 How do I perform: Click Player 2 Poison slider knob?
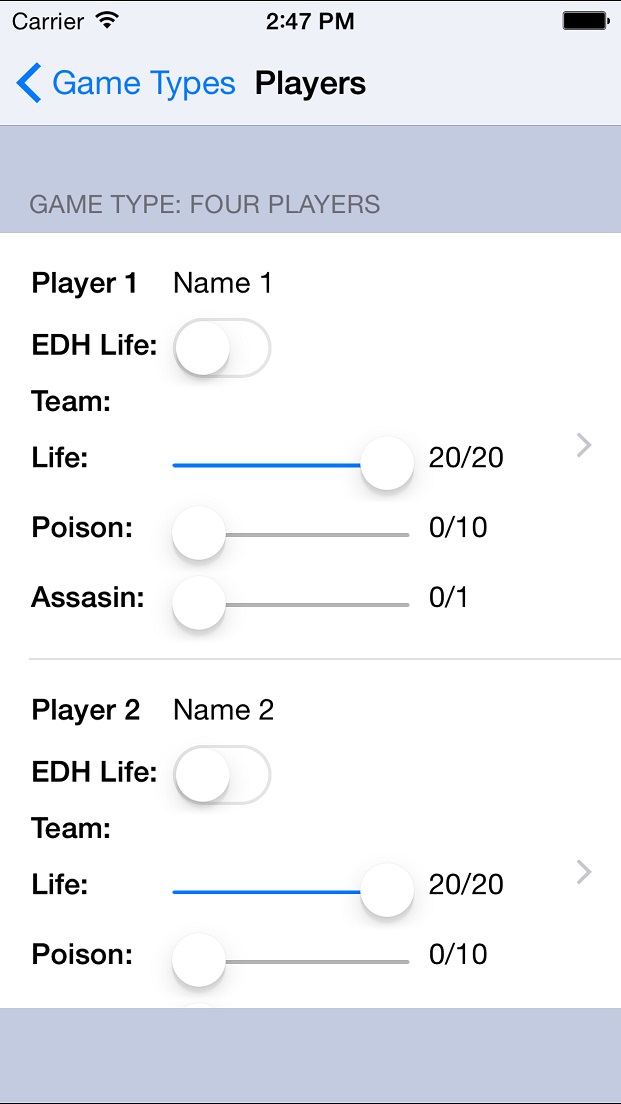point(199,960)
